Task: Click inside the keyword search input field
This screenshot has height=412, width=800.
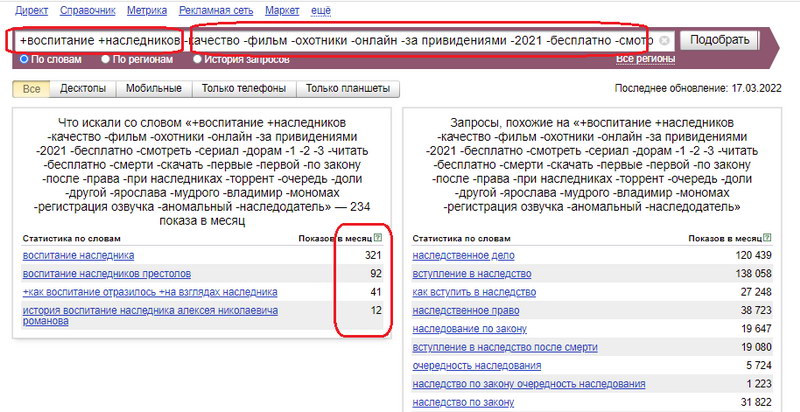Action: click(330, 41)
